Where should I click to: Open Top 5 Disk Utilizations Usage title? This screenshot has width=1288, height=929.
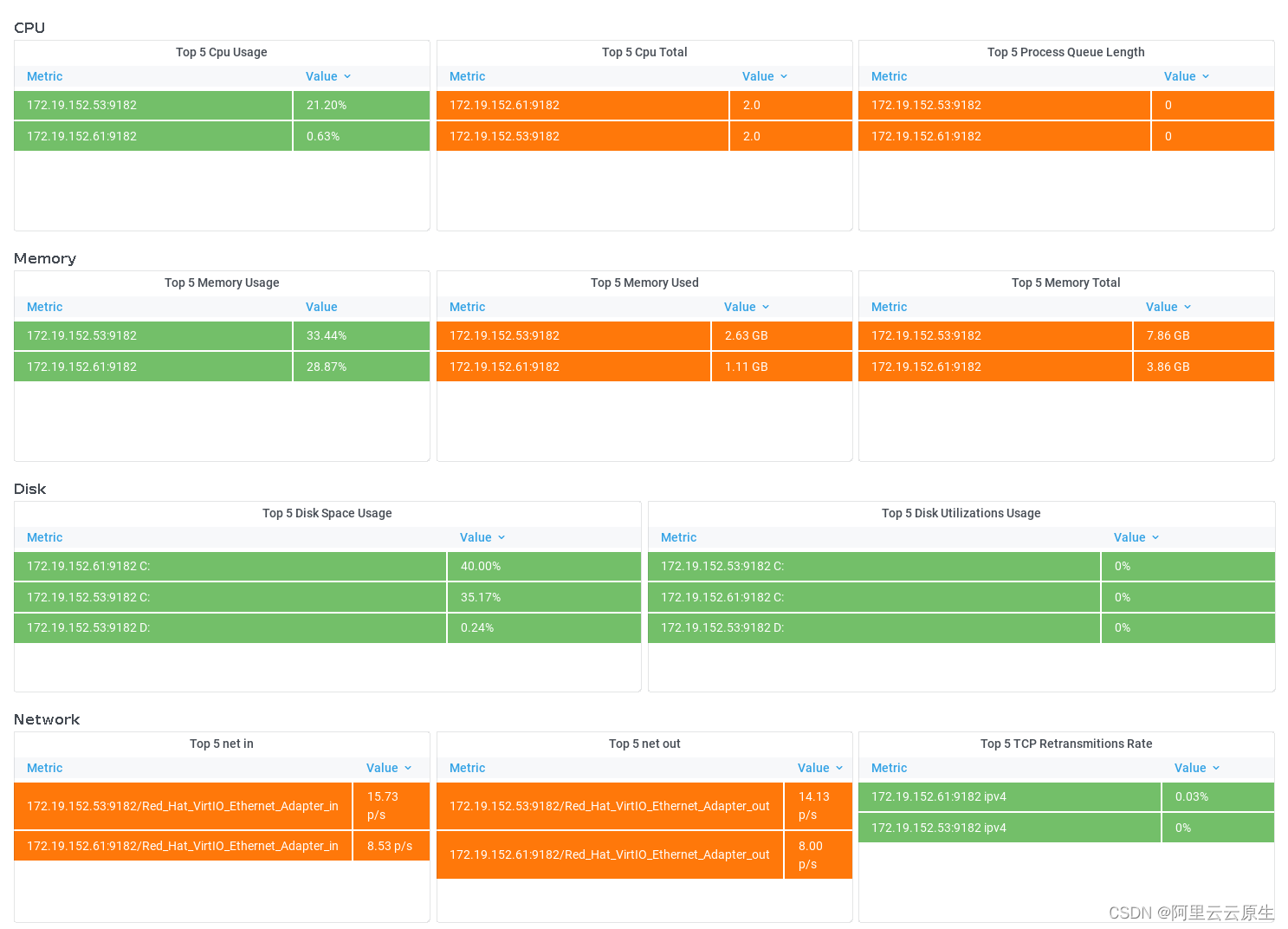961,513
